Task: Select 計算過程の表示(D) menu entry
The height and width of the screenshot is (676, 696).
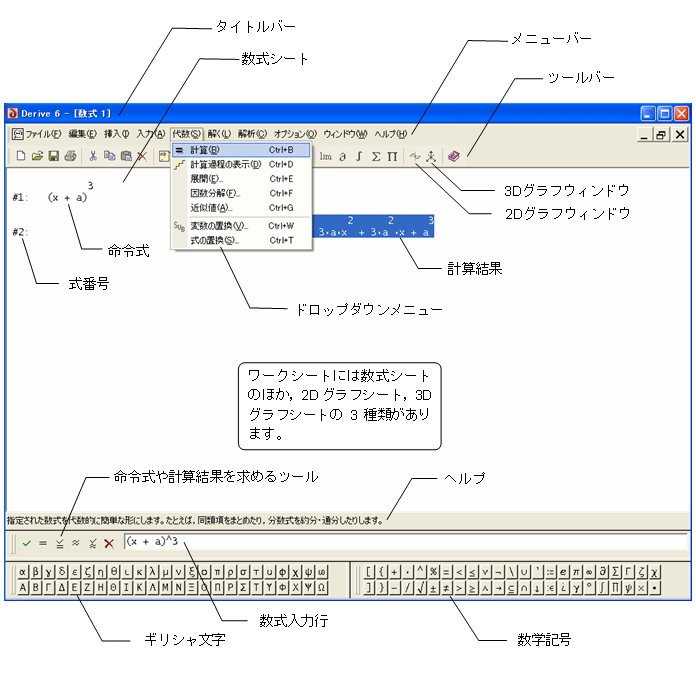Action: (x=241, y=165)
